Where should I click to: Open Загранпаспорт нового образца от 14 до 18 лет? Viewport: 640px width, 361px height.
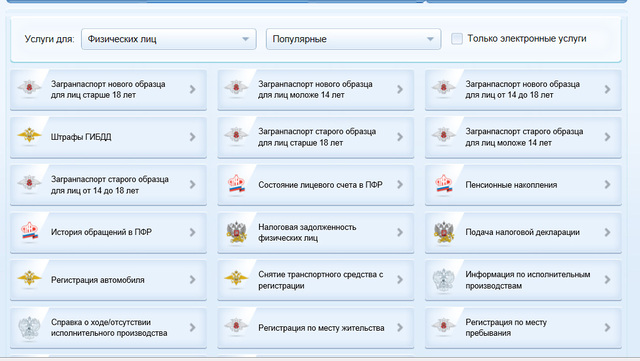pos(523,90)
